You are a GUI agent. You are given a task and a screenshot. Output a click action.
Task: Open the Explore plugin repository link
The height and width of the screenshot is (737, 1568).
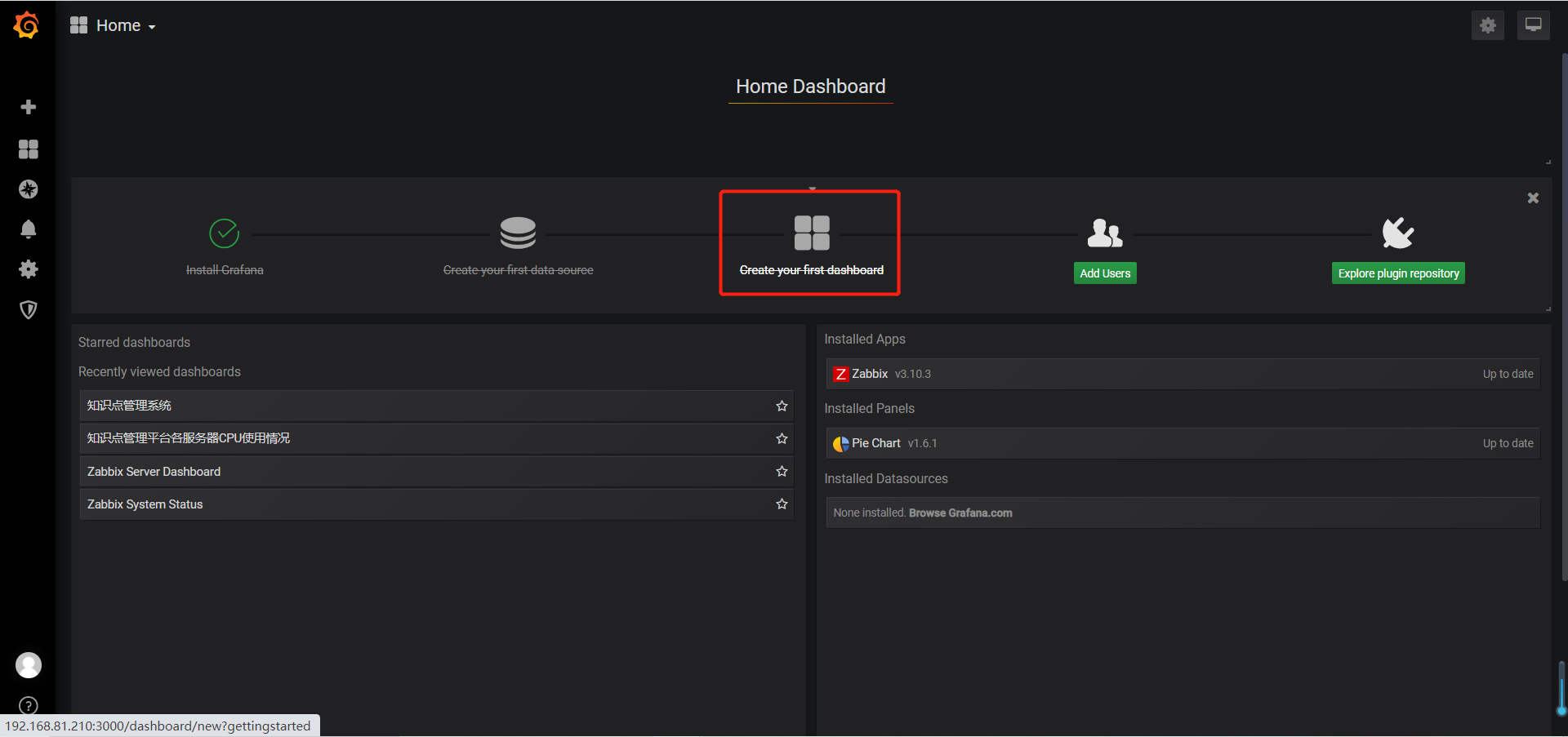pos(1397,273)
